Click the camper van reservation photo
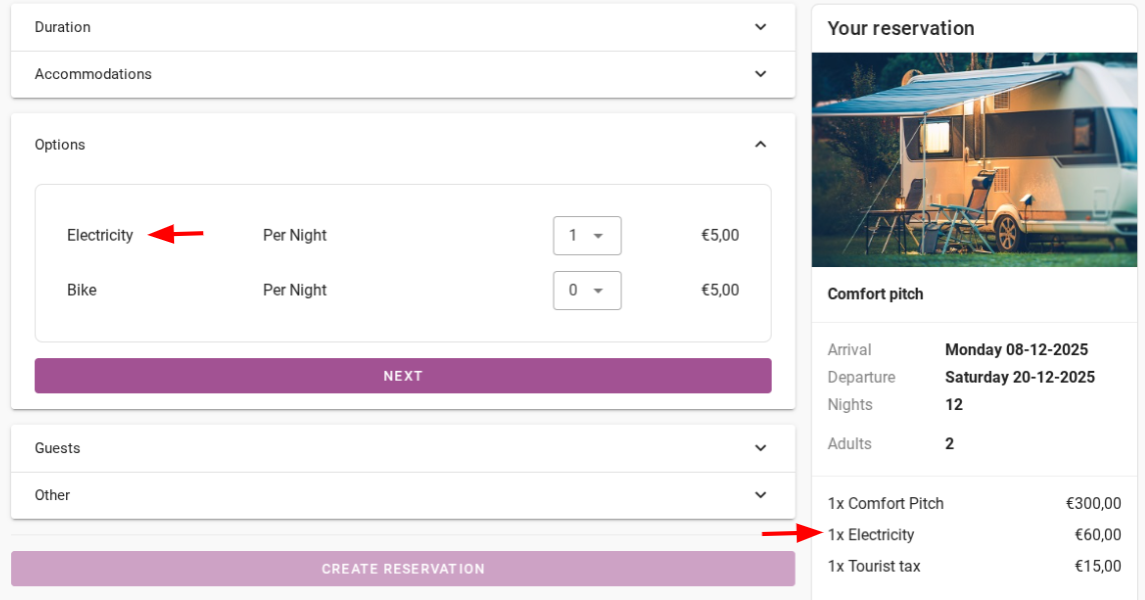The image size is (1145, 600). [974, 160]
